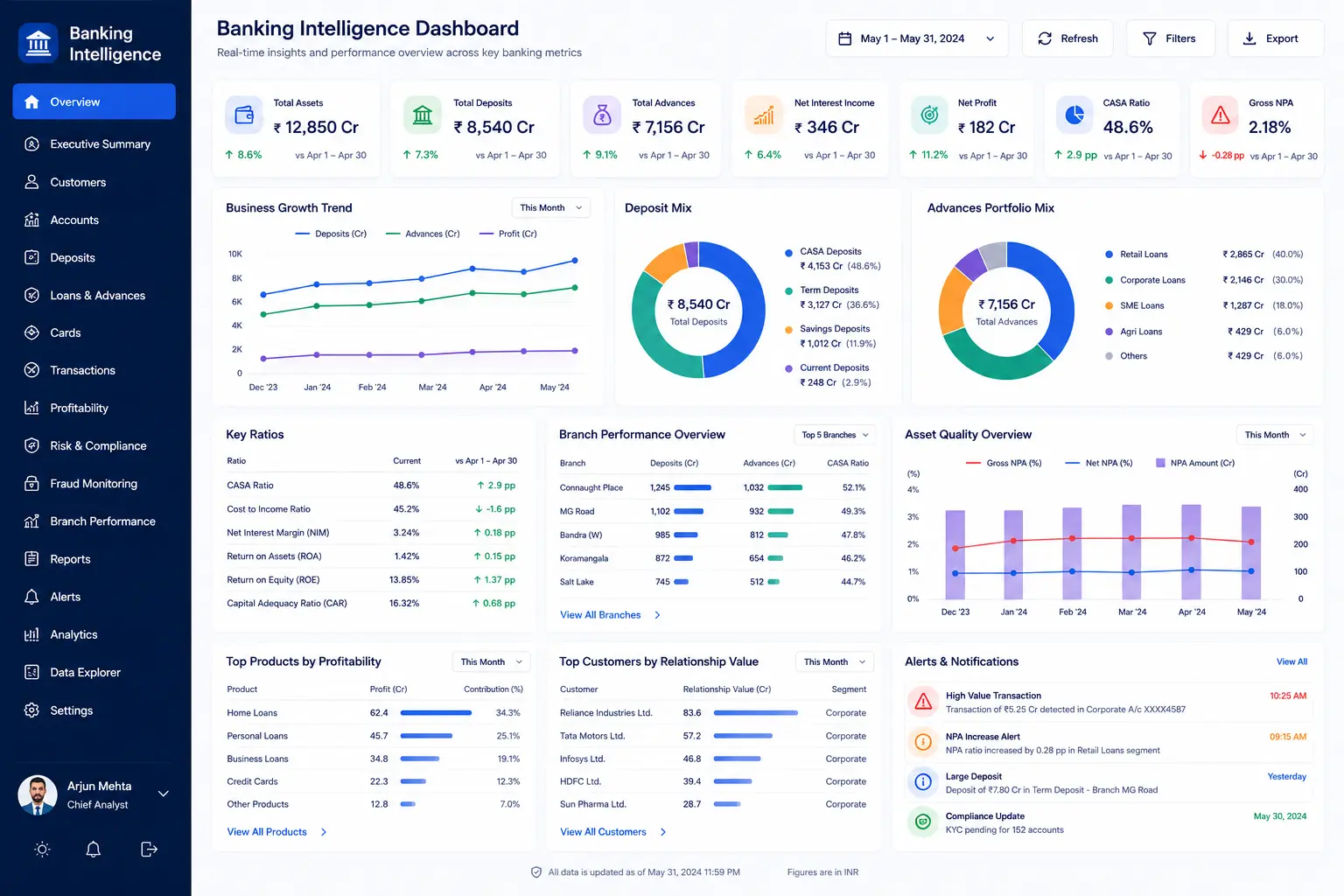Viewport: 1344px width, 896px height.
Task: Click Connaught Place deposits bar
Action: [692, 487]
